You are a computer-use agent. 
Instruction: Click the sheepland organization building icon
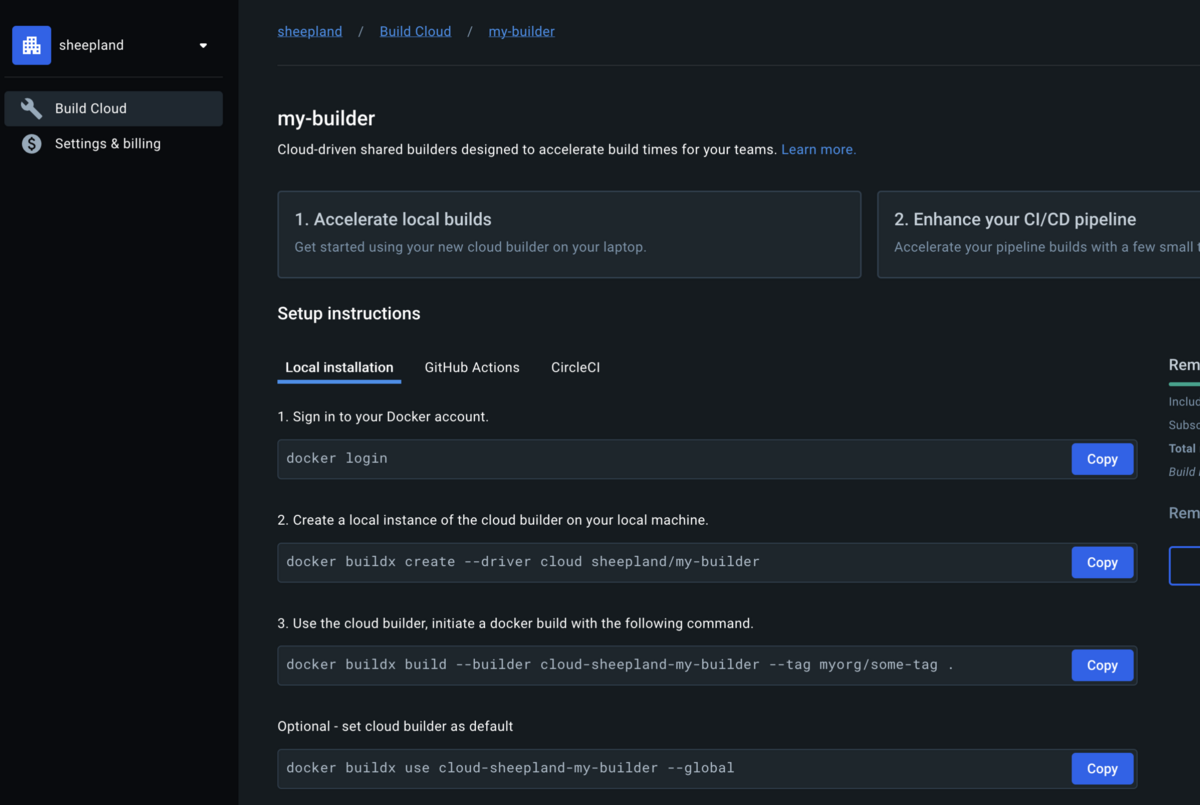tap(32, 46)
